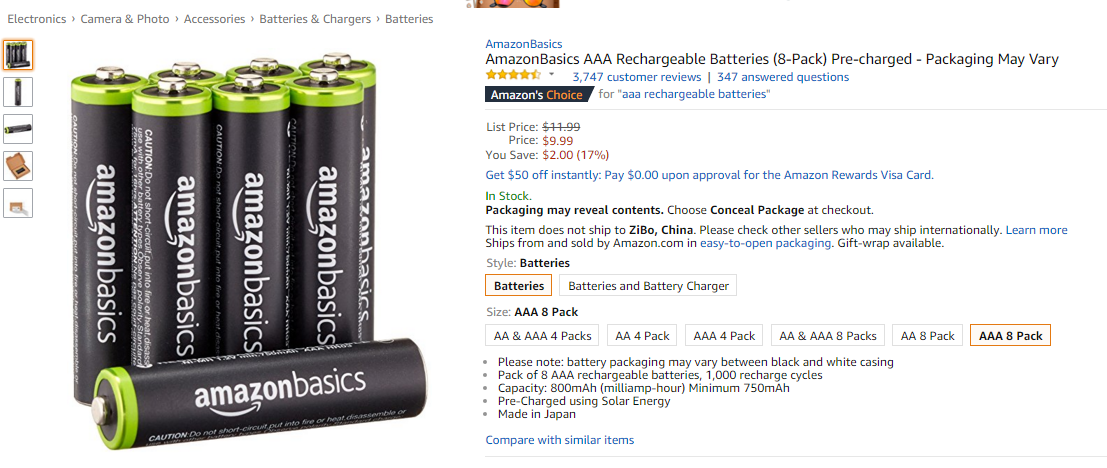Select the first product thumbnail of eight batteries
This screenshot has height=468, width=1107.
point(18,54)
